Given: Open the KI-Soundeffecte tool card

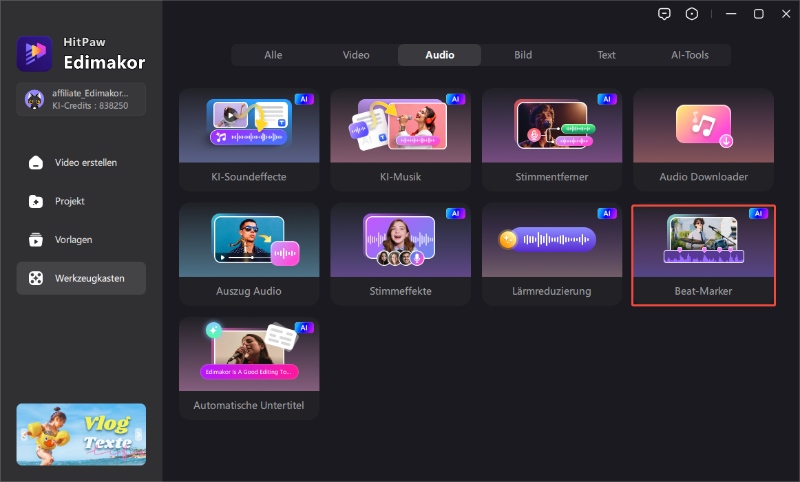Looking at the screenshot, I should (249, 139).
